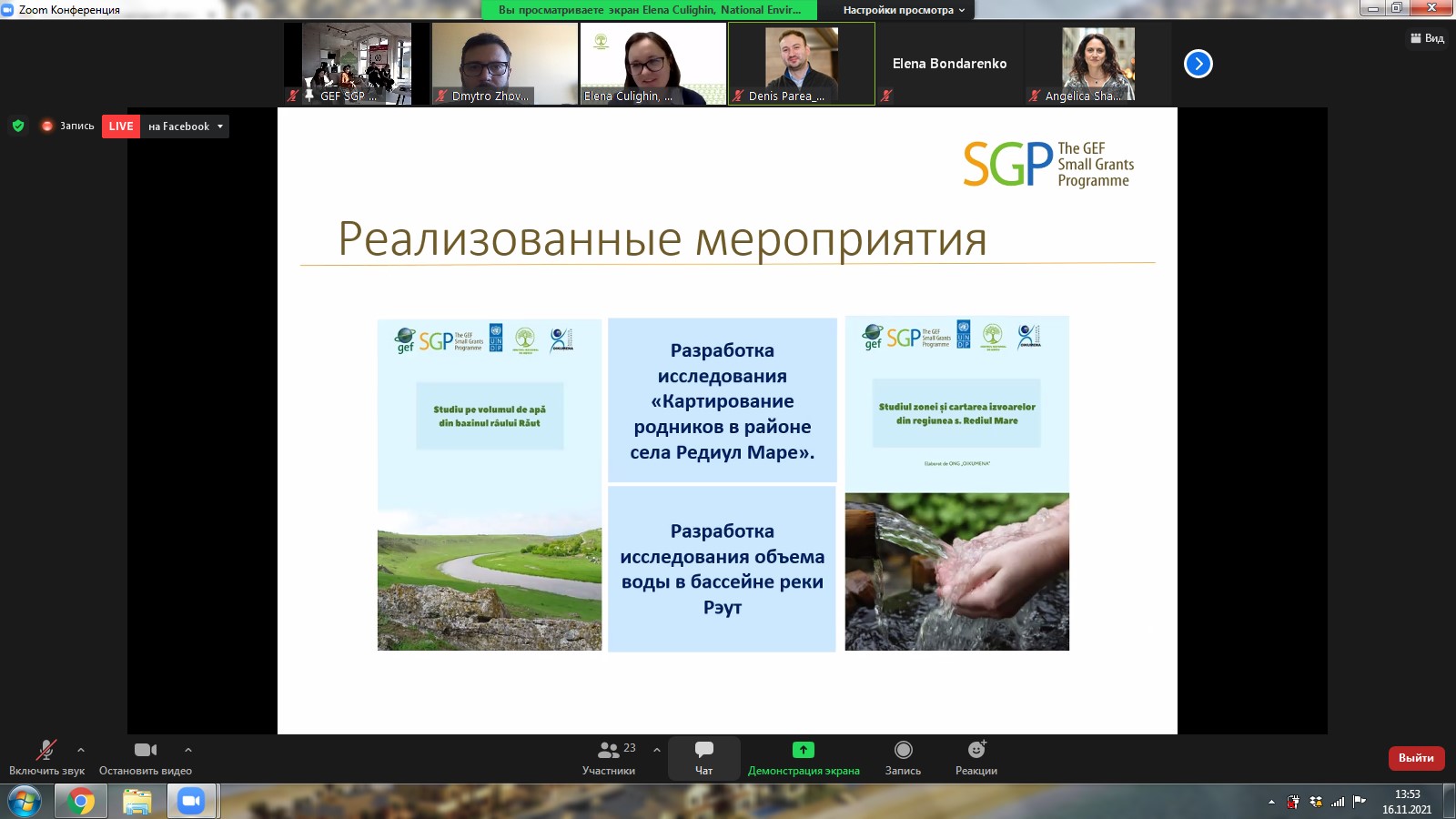
Task: Select Denis Parea participant thumbnail
Action: pos(802,64)
